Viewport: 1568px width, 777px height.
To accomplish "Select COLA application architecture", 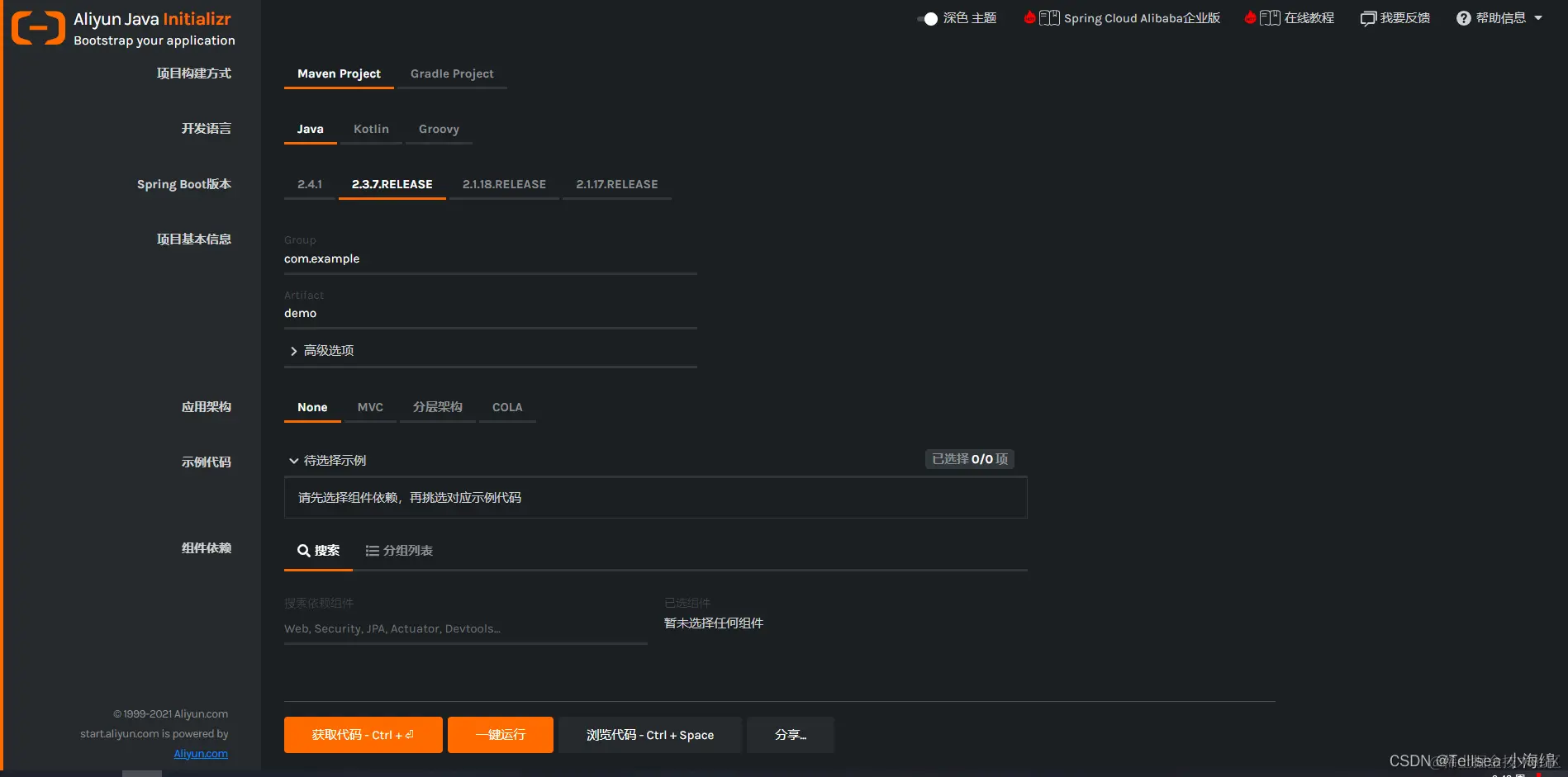I will click(x=507, y=407).
